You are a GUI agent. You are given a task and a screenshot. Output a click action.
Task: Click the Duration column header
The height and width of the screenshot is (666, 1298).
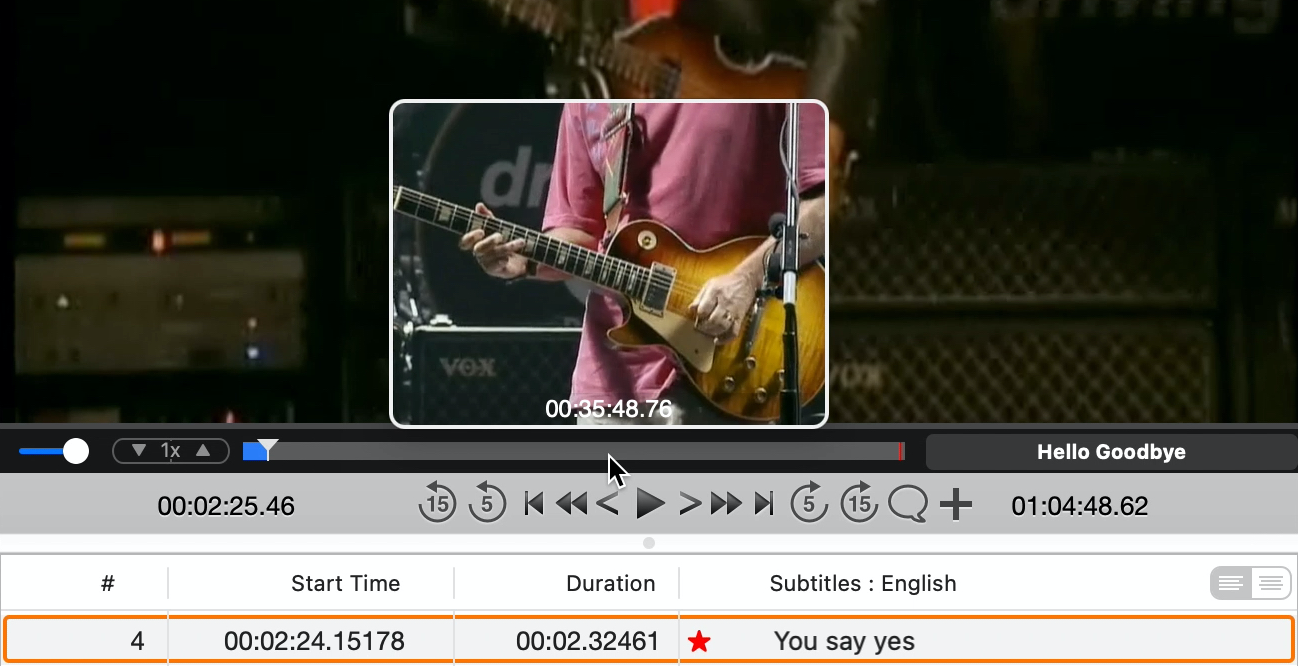tap(611, 583)
